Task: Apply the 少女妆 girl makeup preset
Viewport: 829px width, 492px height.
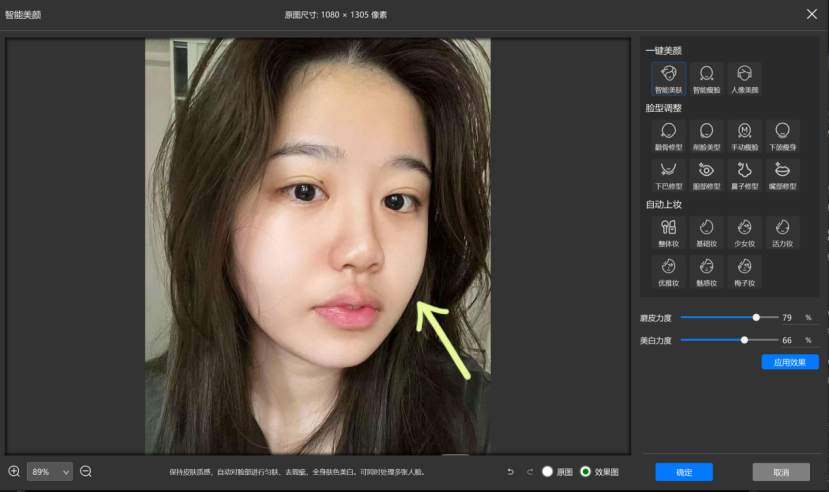Action: 744,233
